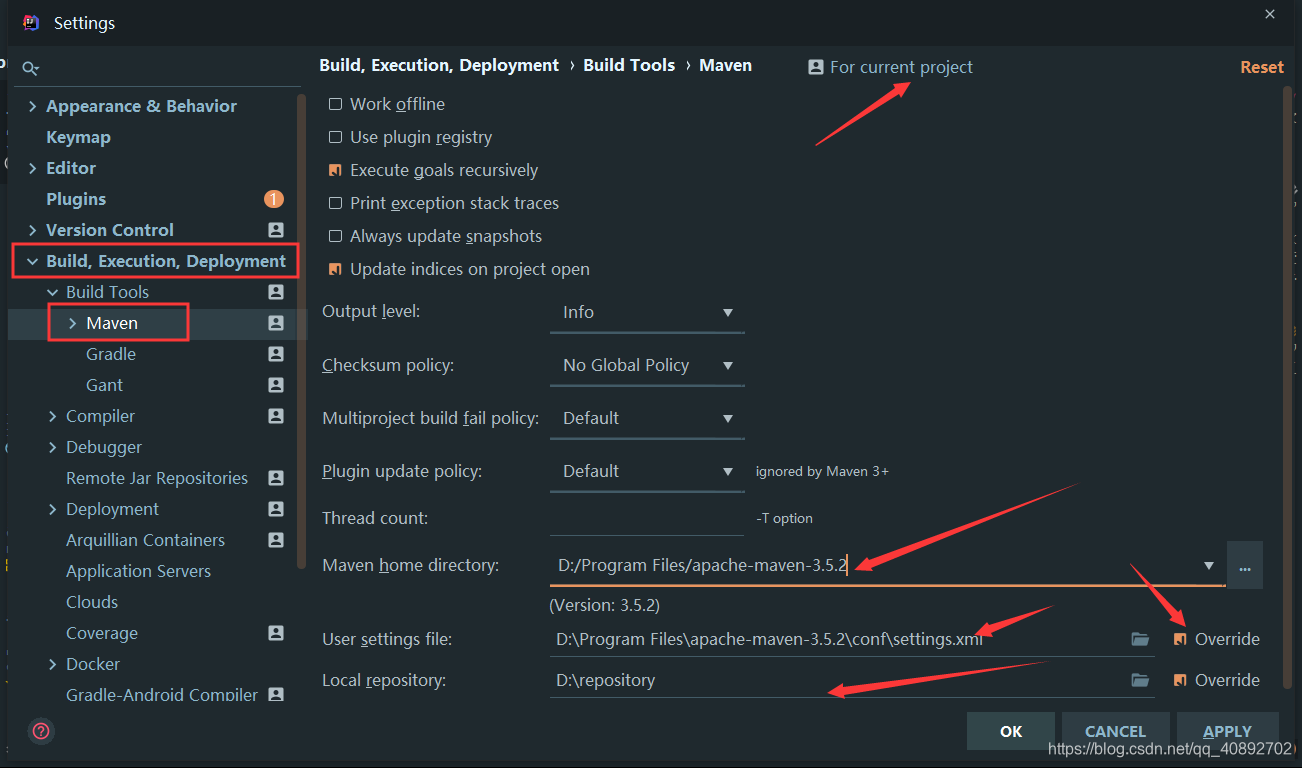Browse folder for Local repository
This screenshot has height=768, width=1302.
1140,680
